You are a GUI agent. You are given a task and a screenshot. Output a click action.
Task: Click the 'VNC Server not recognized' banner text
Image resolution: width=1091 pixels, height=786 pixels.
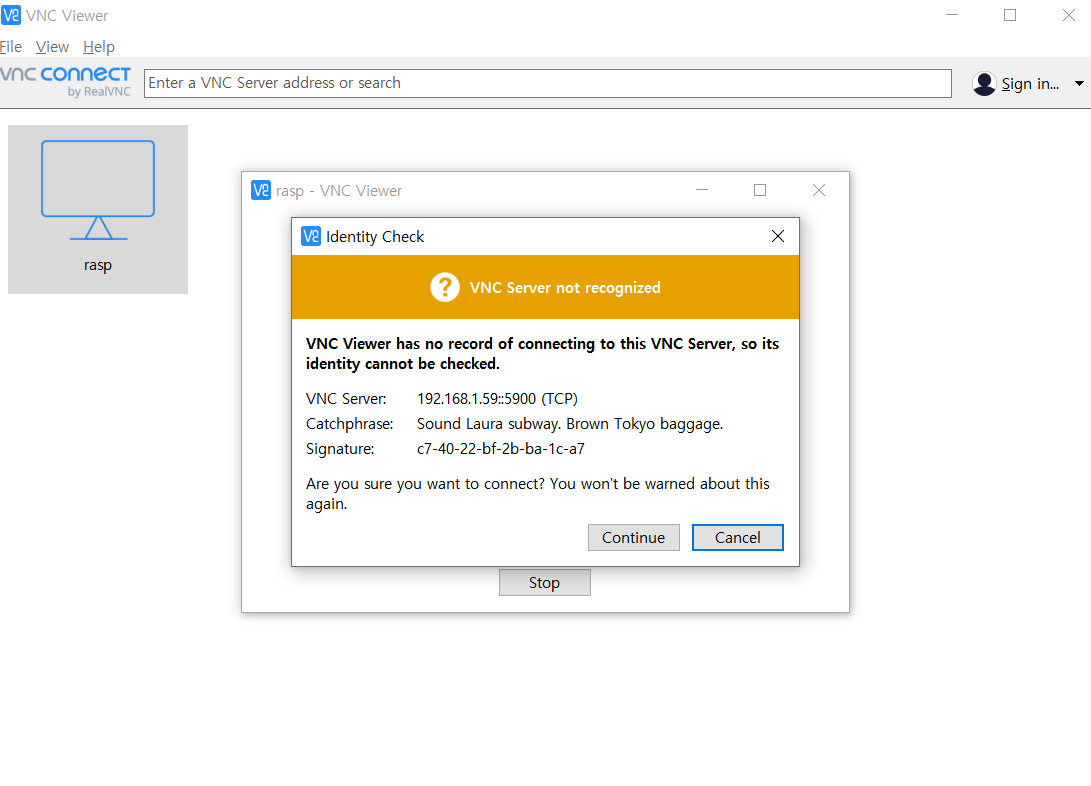click(x=565, y=287)
